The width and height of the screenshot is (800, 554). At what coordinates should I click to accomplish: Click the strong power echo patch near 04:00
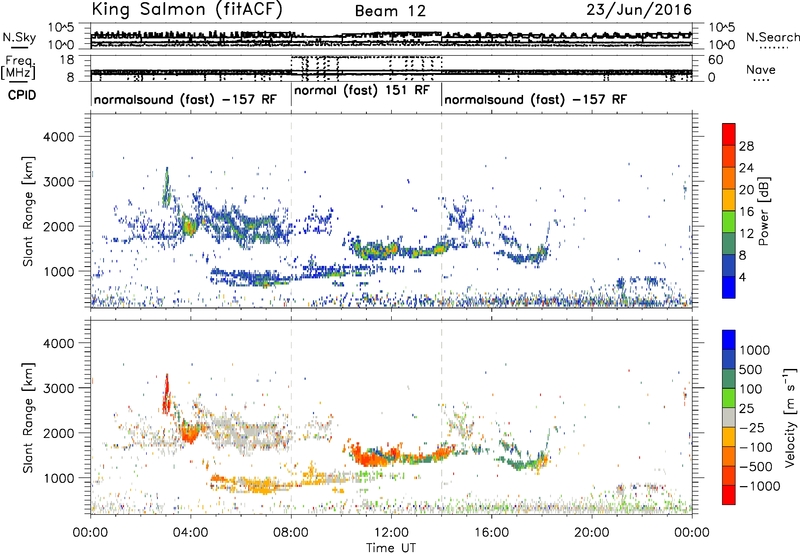click(189, 225)
